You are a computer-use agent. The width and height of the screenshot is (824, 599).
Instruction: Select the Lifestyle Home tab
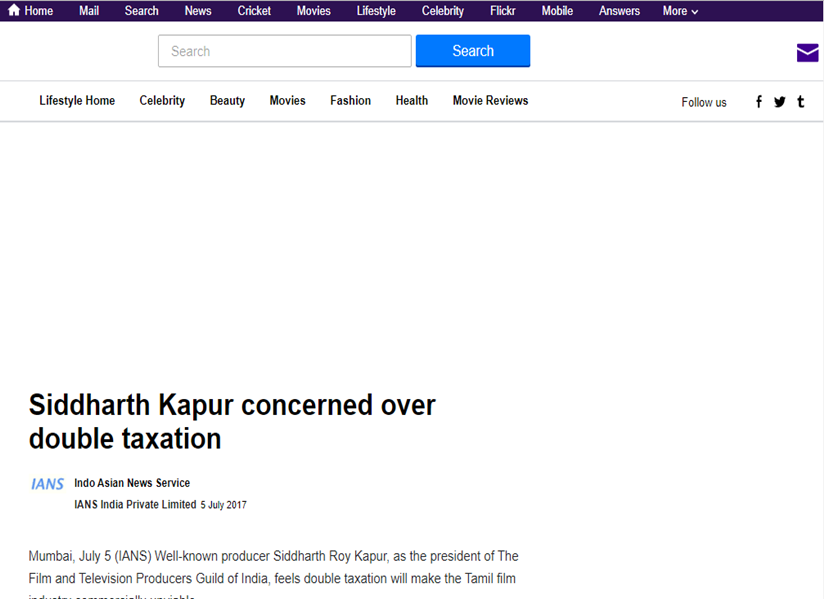77,100
